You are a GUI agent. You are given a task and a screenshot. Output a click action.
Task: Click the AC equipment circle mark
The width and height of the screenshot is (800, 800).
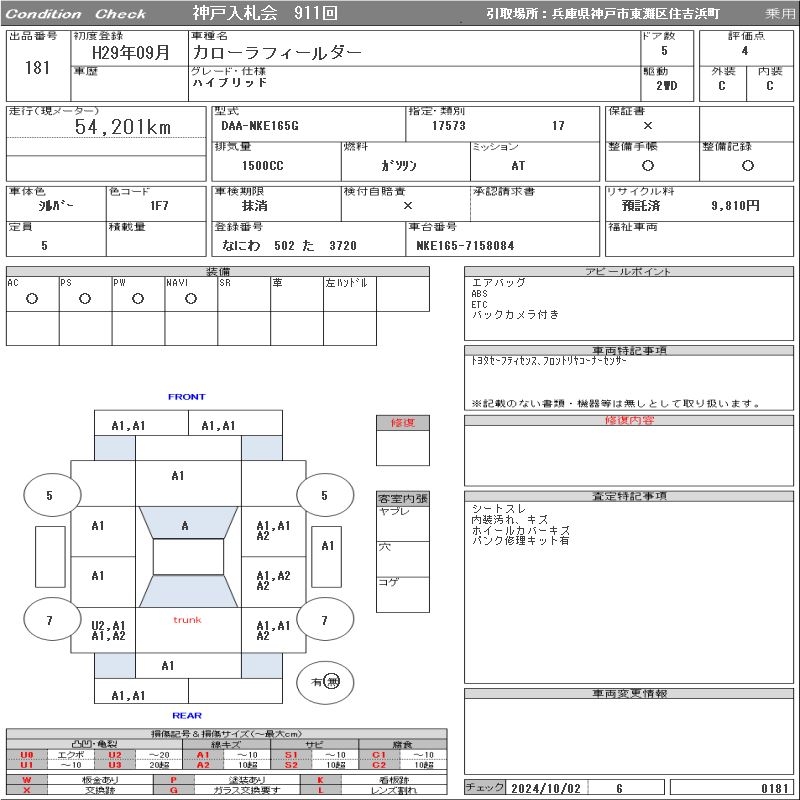click(x=32, y=299)
